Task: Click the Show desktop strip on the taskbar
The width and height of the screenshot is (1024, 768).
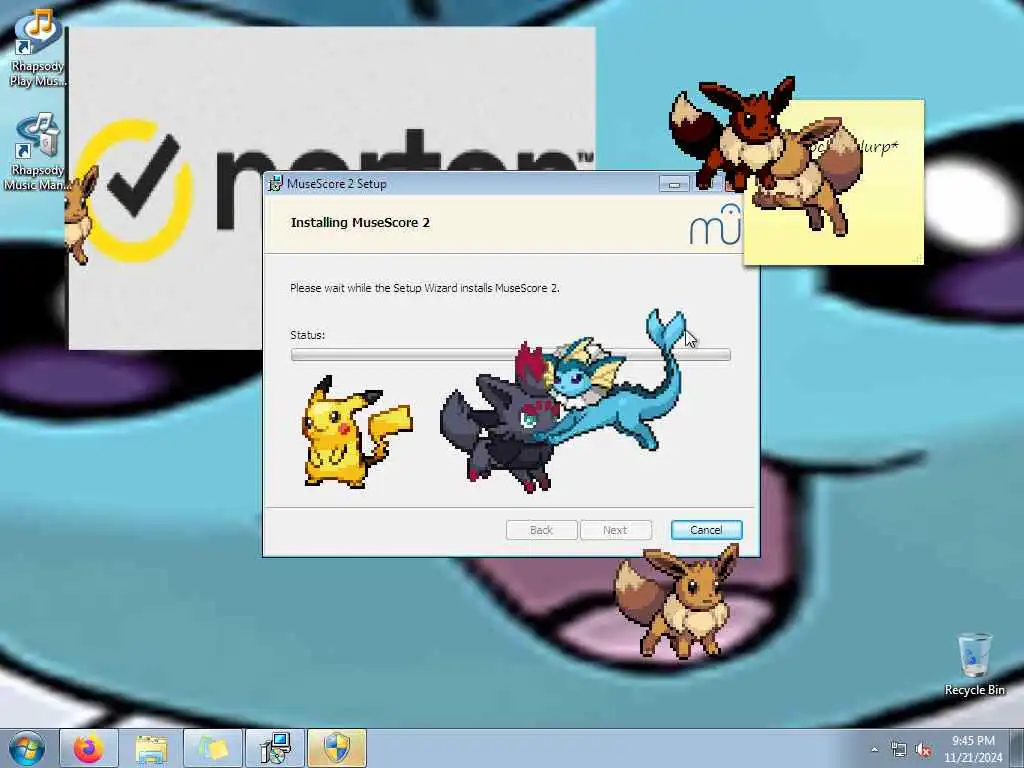Action: pos(1017,748)
